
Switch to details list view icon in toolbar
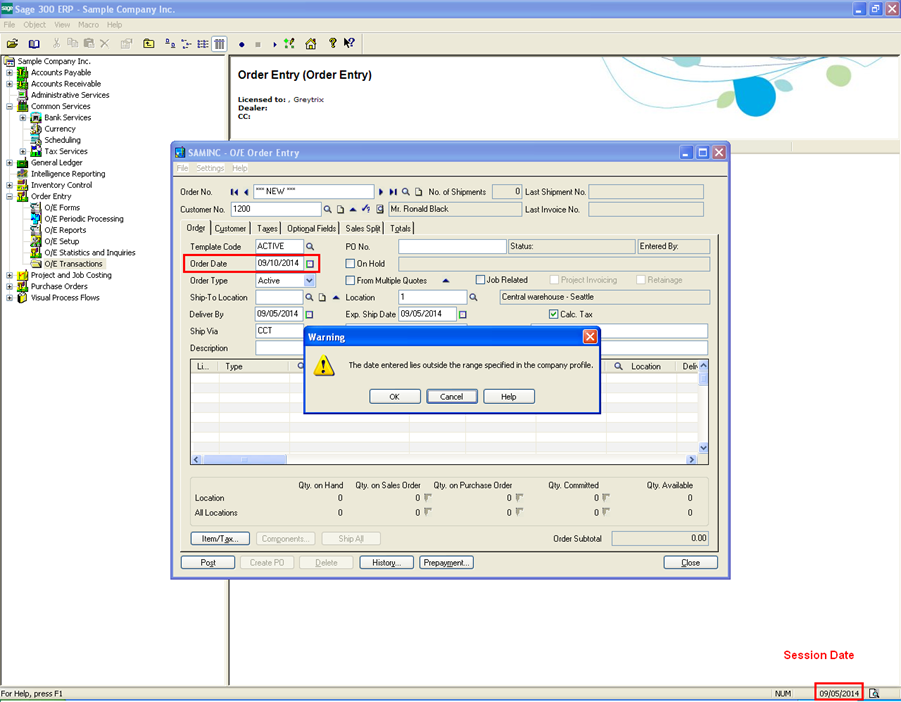pyautogui.click(x=219, y=44)
